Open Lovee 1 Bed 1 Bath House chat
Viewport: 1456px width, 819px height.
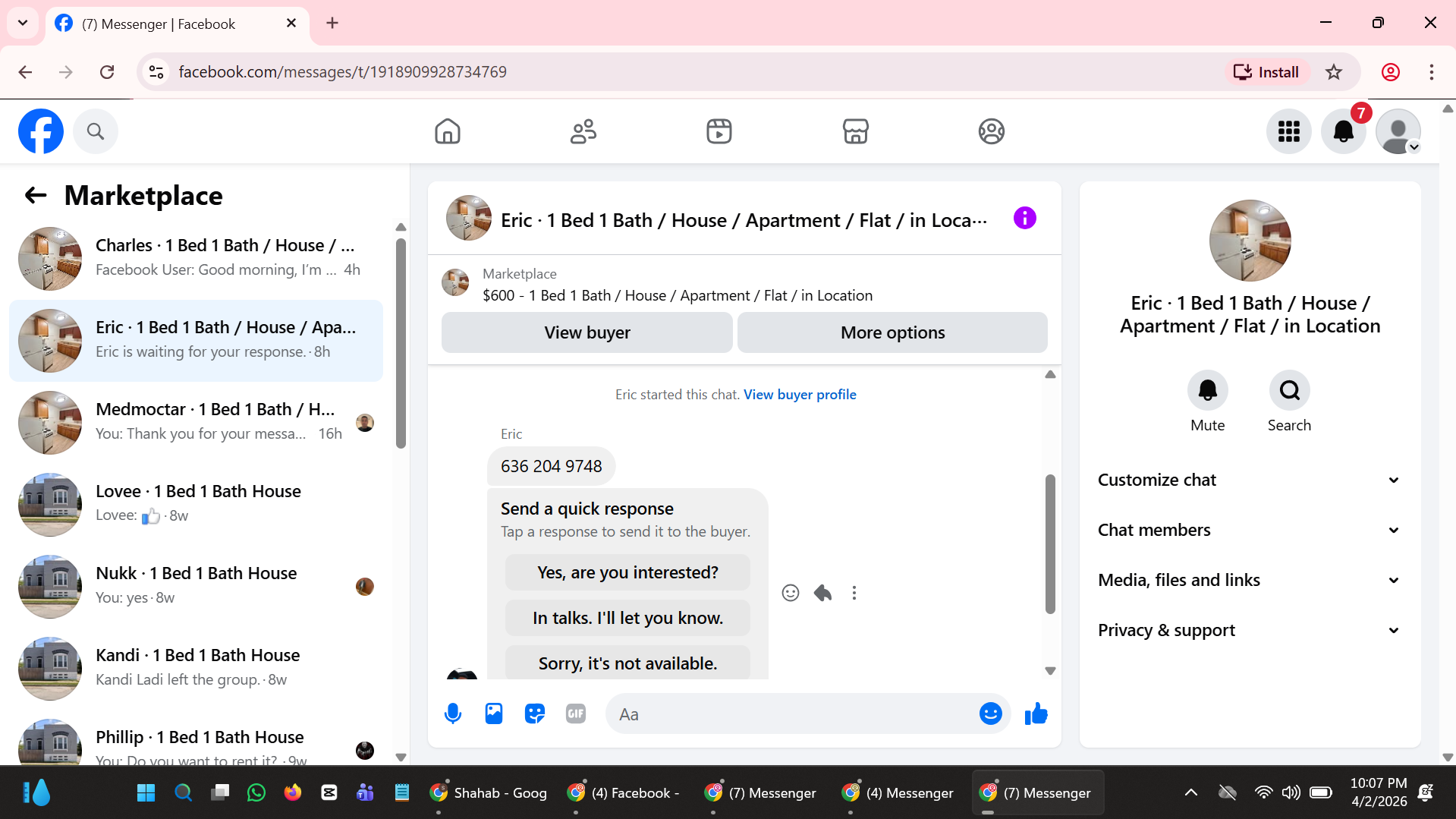[196, 504]
